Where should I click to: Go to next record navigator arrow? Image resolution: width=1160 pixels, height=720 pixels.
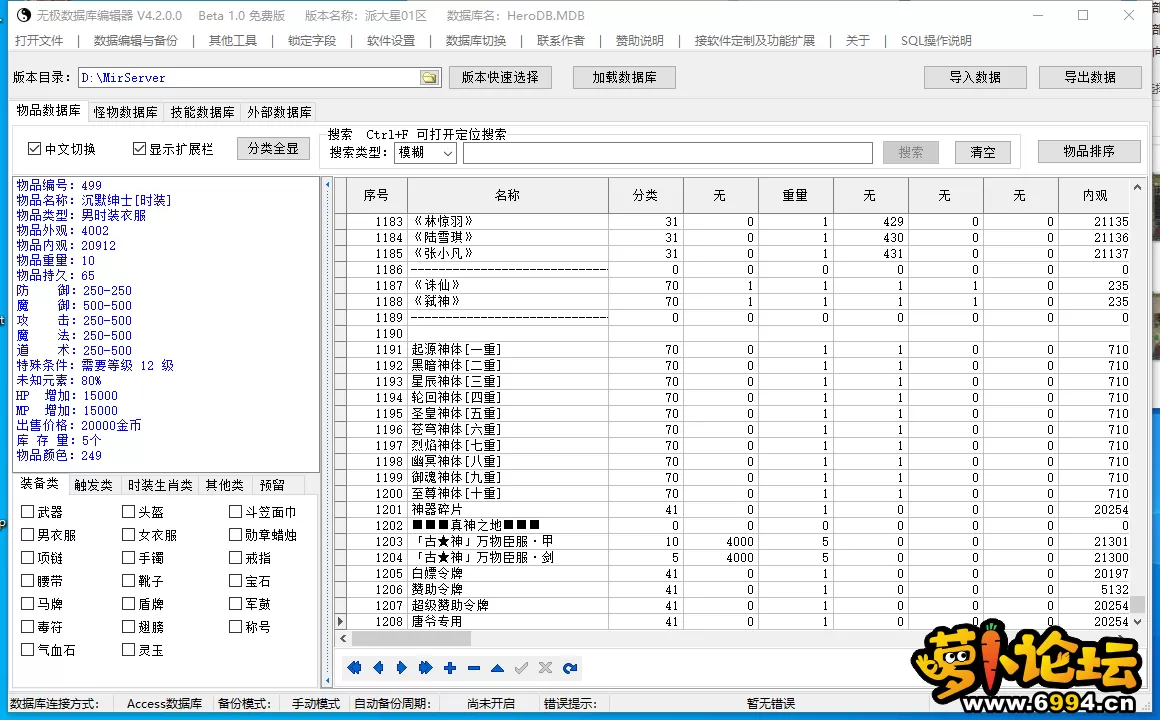click(402, 668)
